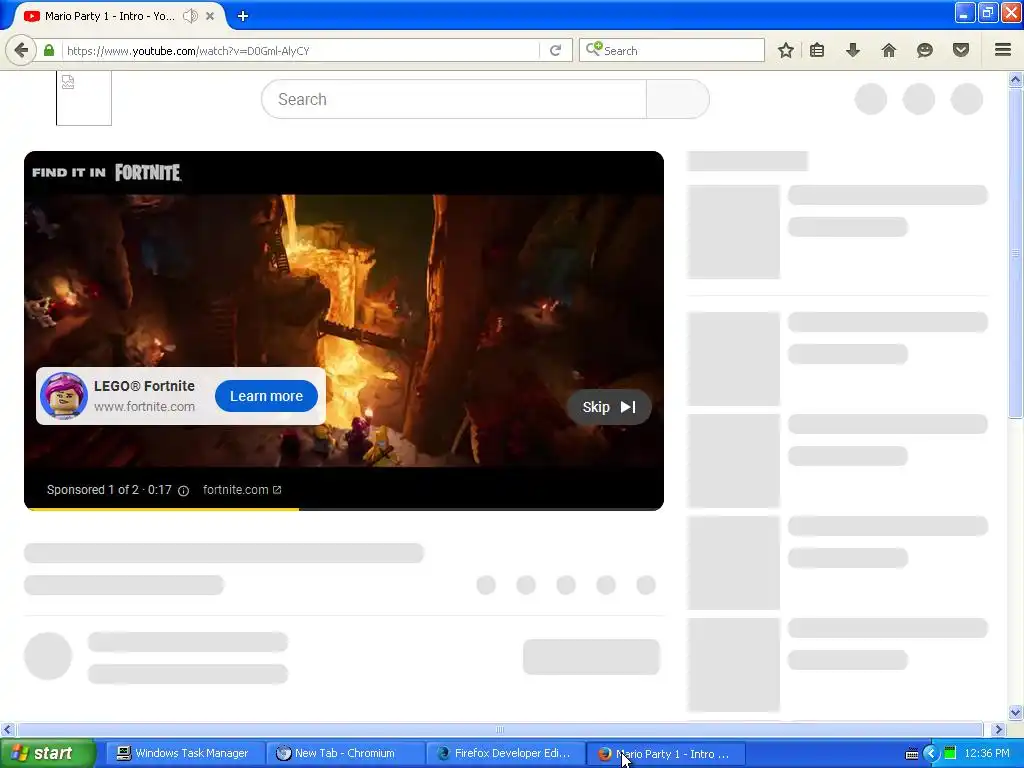The image size is (1024, 768).
Task: Click the sponsored ad info icon
Action: [184, 490]
